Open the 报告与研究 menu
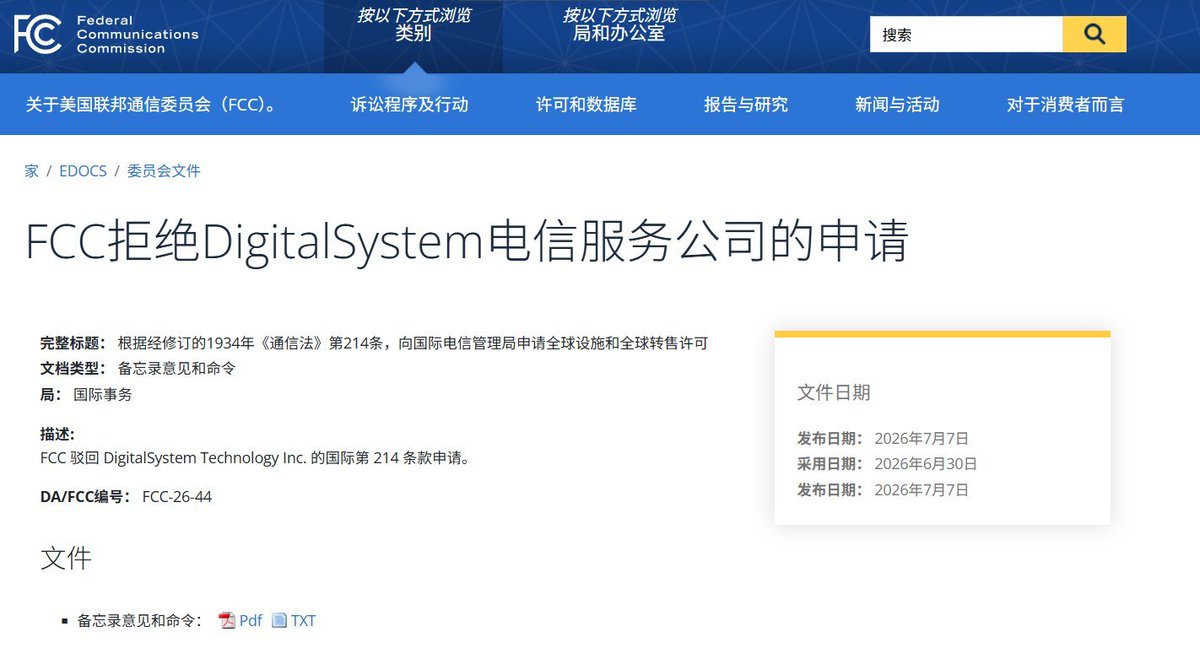The height and width of the screenshot is (659, 1200). pos(746,105)
